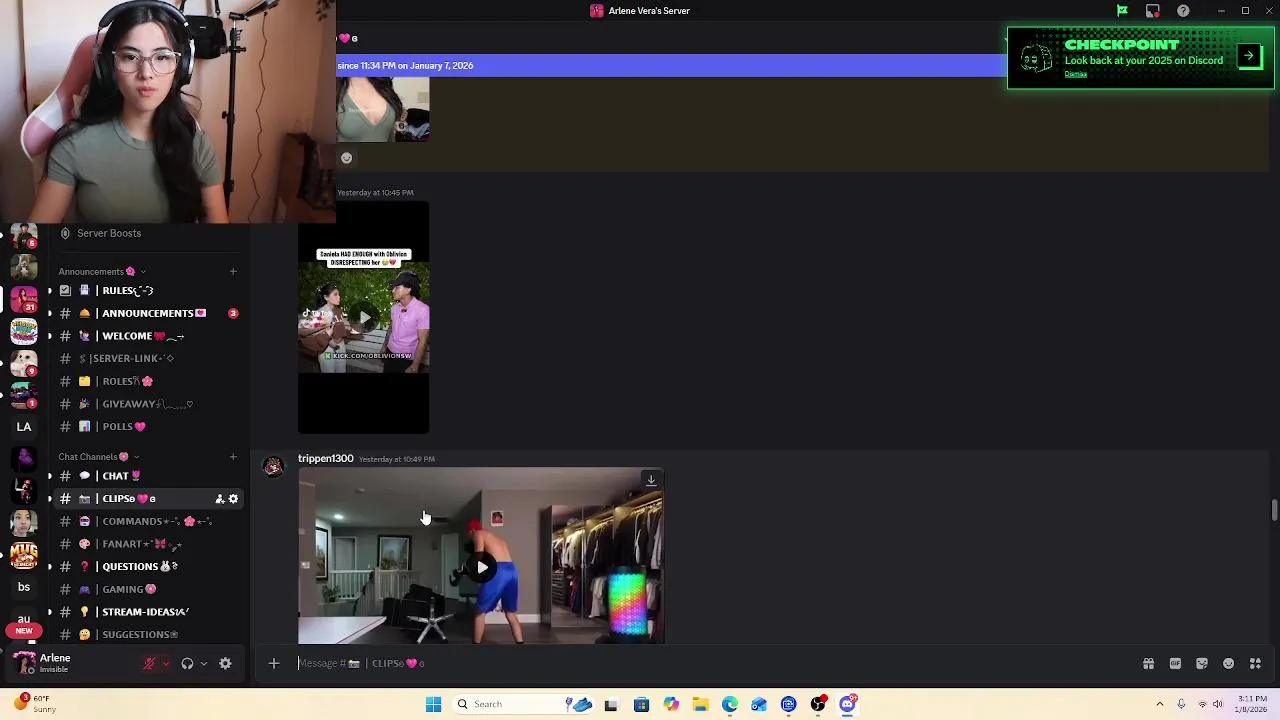Open the Help question mark icon
This screenshot has width=1280, height=720.
[1183, 11]
